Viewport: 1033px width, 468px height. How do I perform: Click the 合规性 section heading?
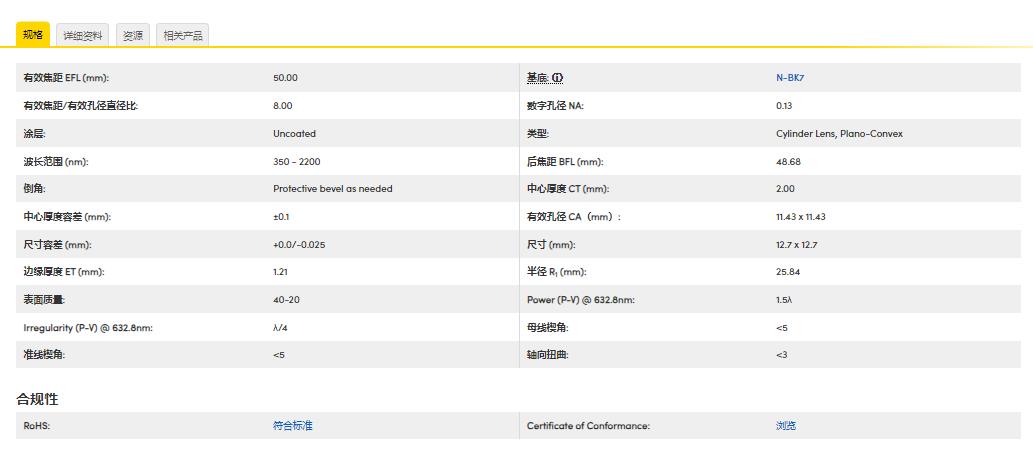pos(38,399)
